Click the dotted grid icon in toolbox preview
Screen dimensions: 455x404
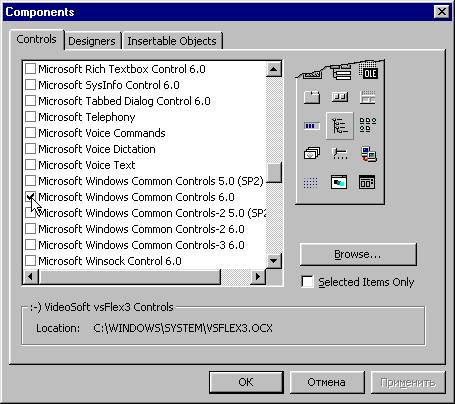coord(311,183)
